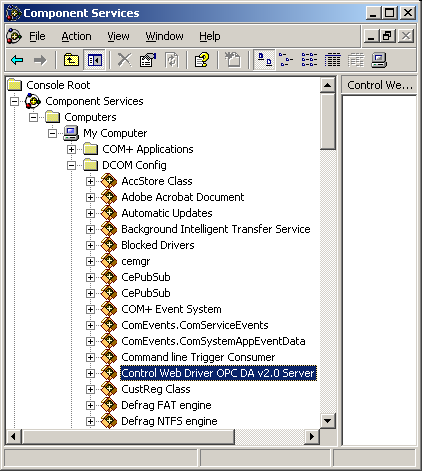The width and height of the screenshot is (422, 471).
Task: Click the horizontal scrollbar thumb
Action: [x=128, y=436]
